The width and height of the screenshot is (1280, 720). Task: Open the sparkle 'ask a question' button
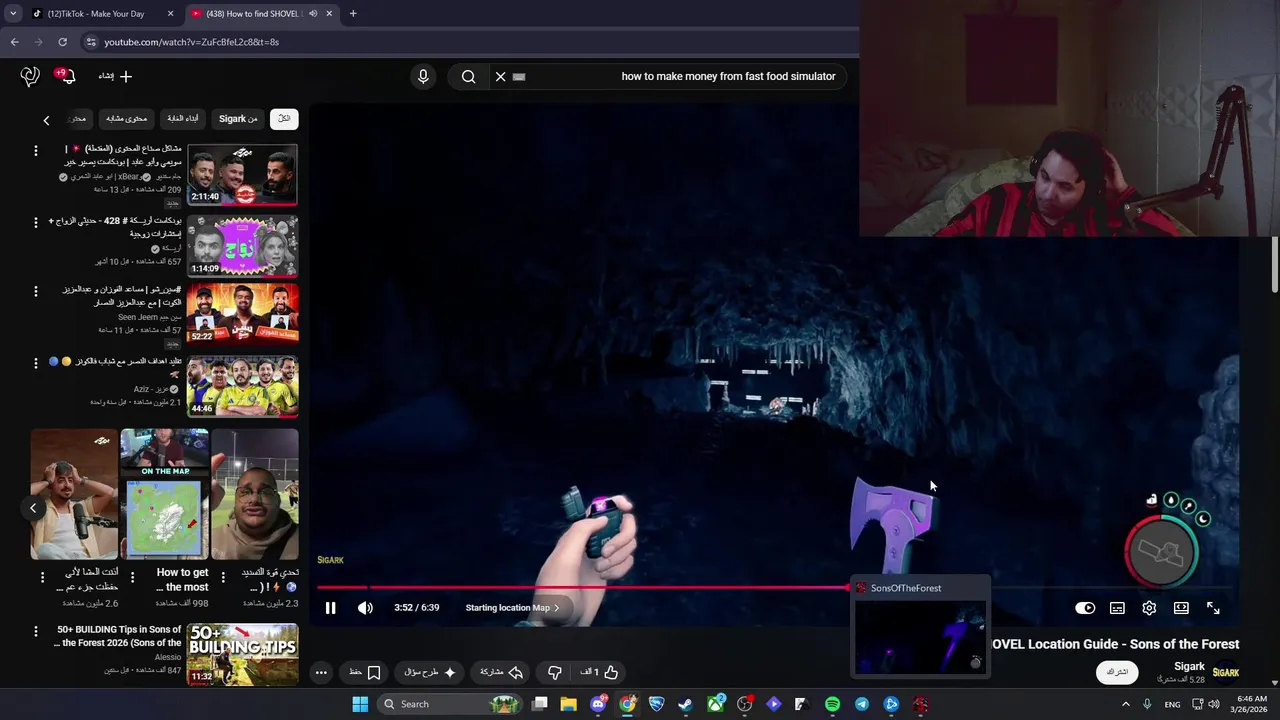[431, 672]
